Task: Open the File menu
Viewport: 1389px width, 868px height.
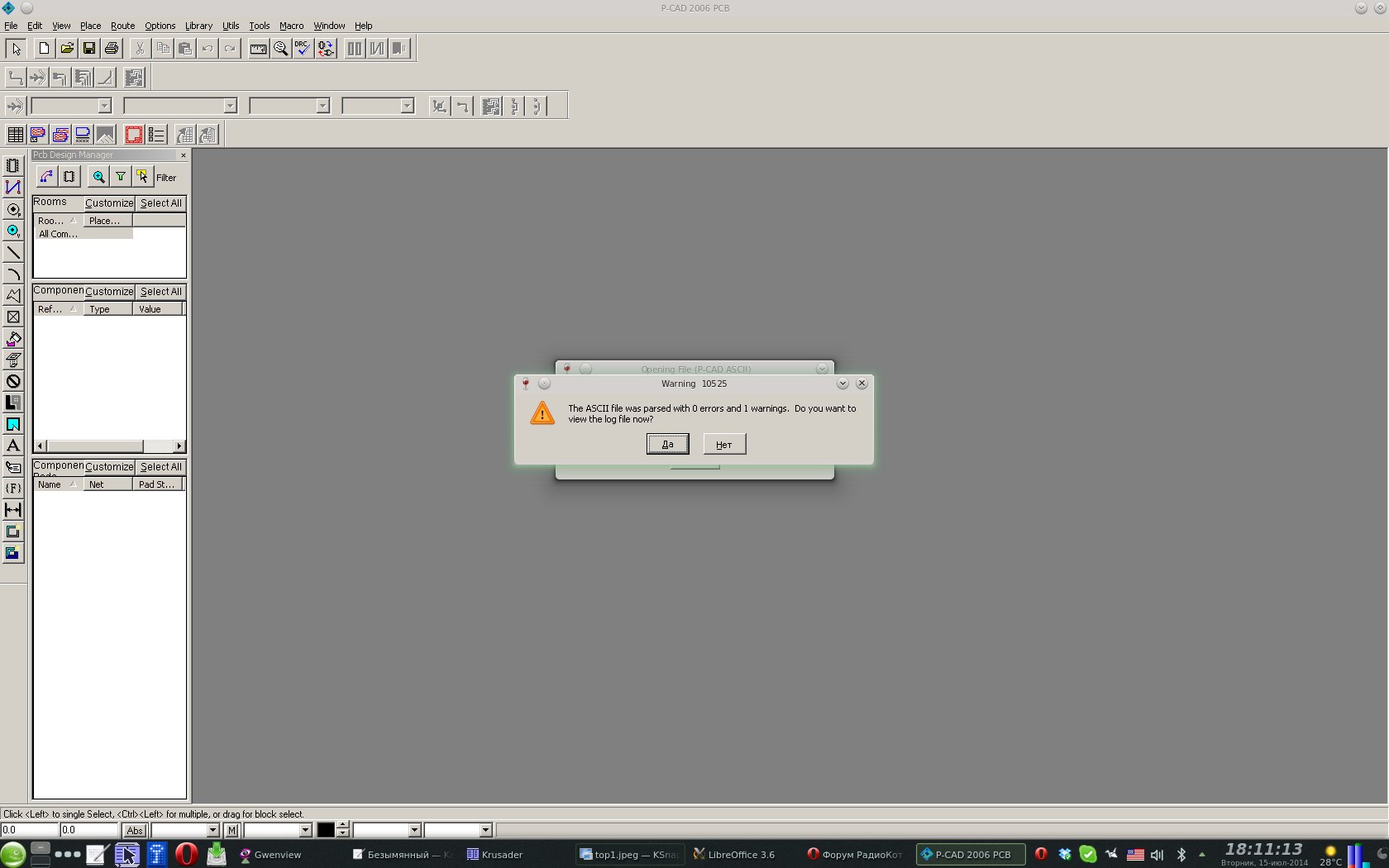Action: point(11,26)
